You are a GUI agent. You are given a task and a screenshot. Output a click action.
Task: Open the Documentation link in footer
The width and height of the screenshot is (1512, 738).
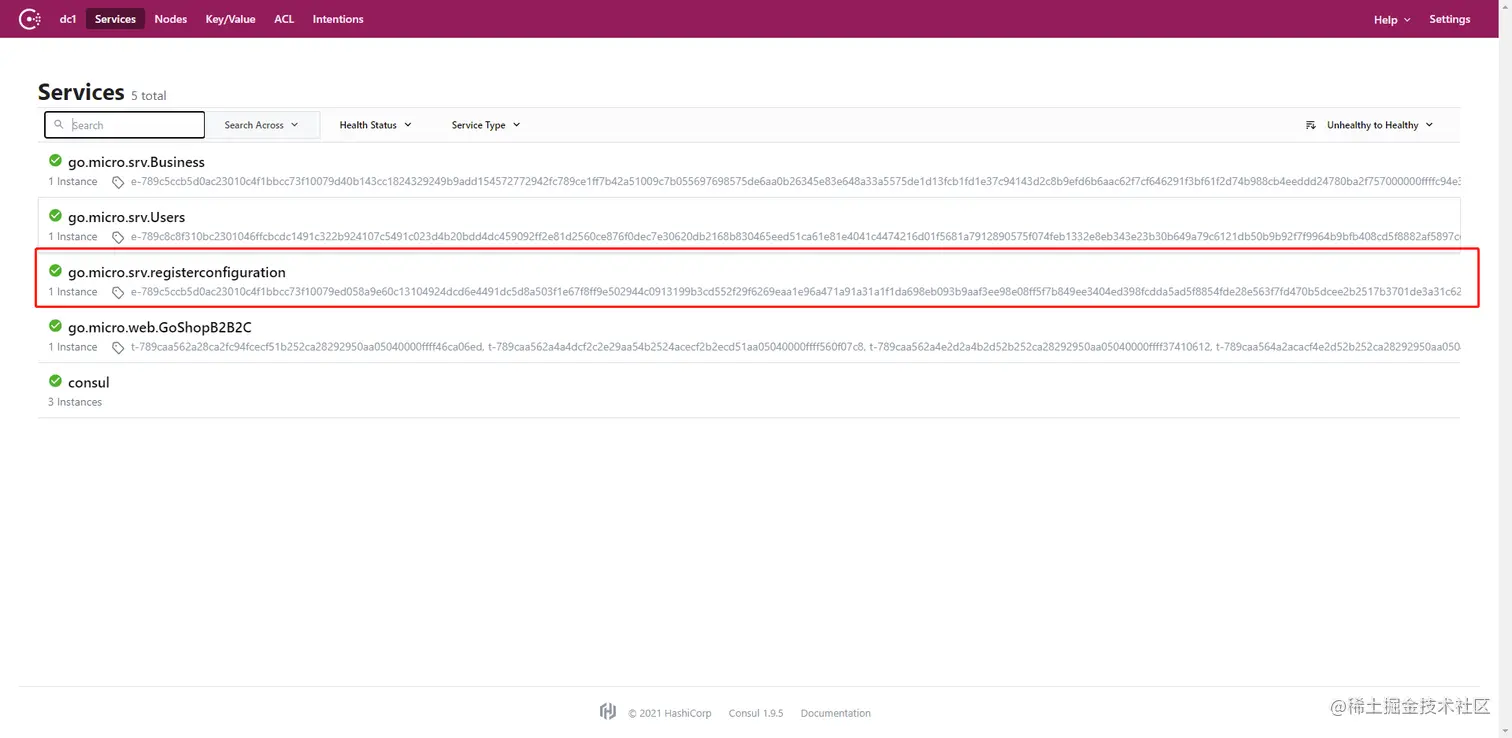coord(835,713)
